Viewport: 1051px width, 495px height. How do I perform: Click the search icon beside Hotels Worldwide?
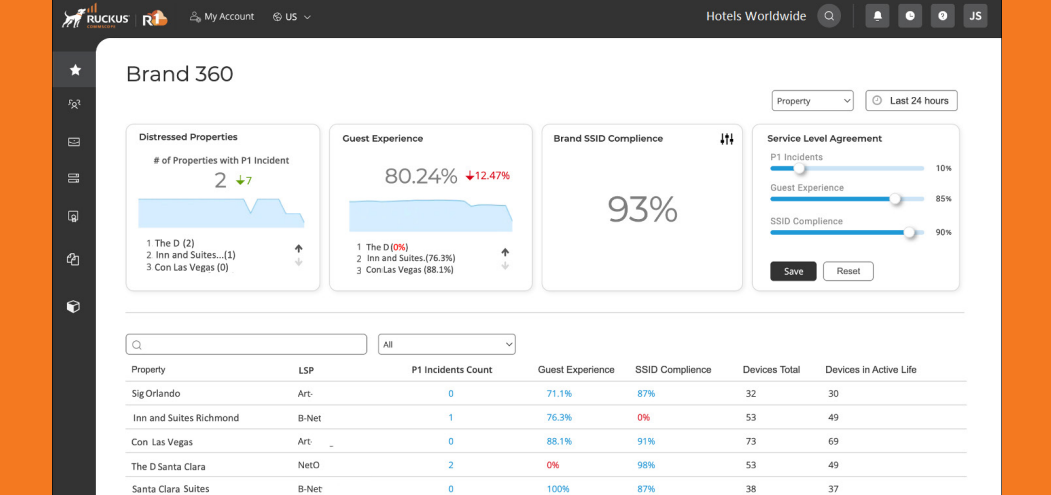pos(829,16)
